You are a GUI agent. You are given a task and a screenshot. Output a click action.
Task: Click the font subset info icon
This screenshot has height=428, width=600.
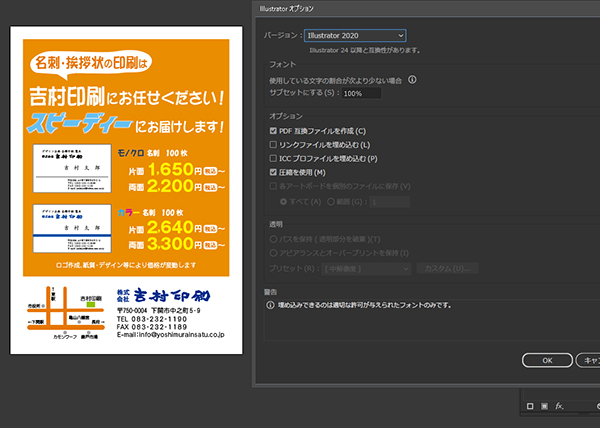412,80
